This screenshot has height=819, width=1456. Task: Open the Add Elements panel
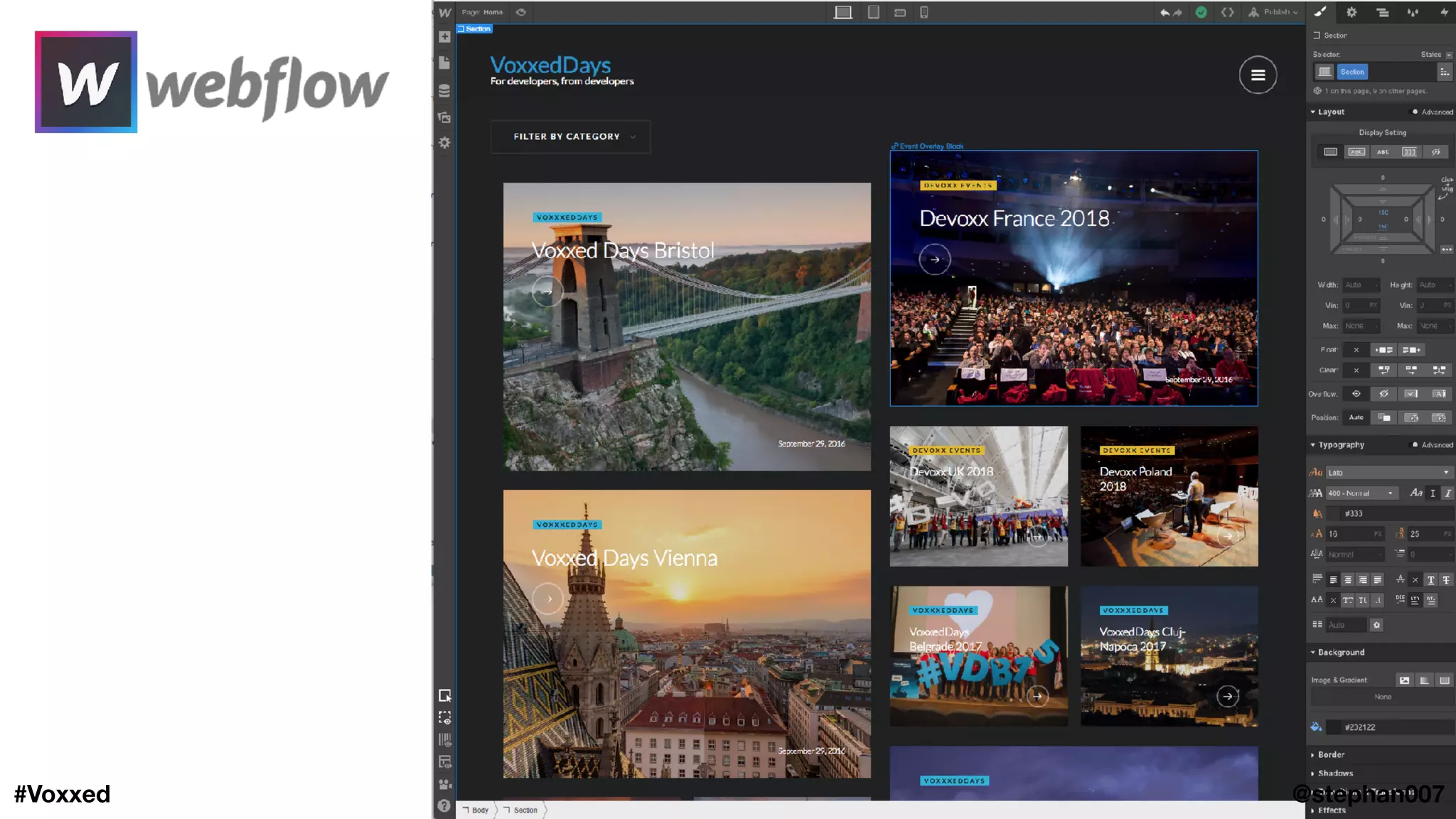click(444, 37)
